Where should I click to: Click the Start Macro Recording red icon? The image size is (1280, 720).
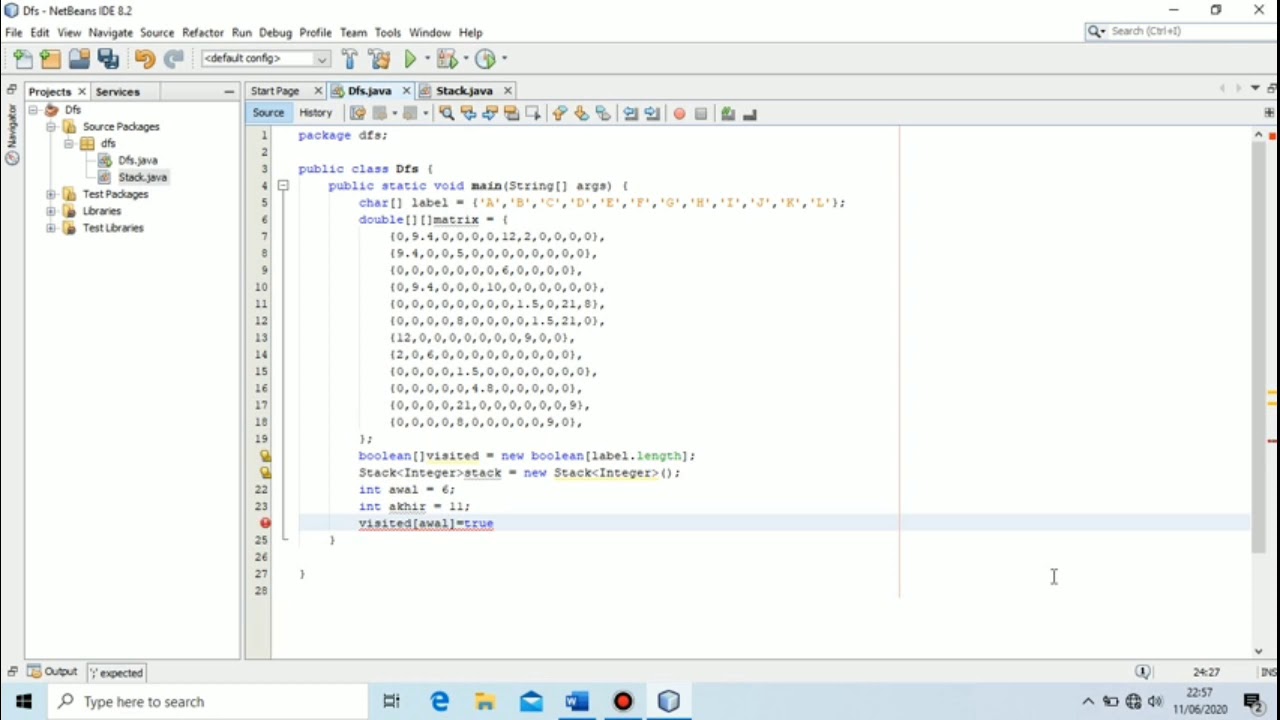679,114
